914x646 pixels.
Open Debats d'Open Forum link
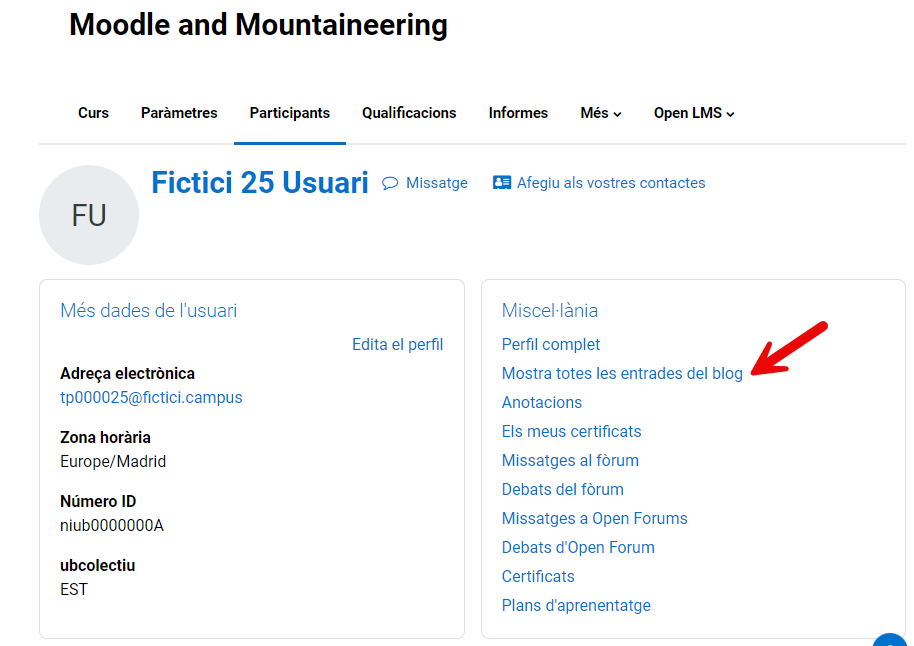[x=578, y=547]
